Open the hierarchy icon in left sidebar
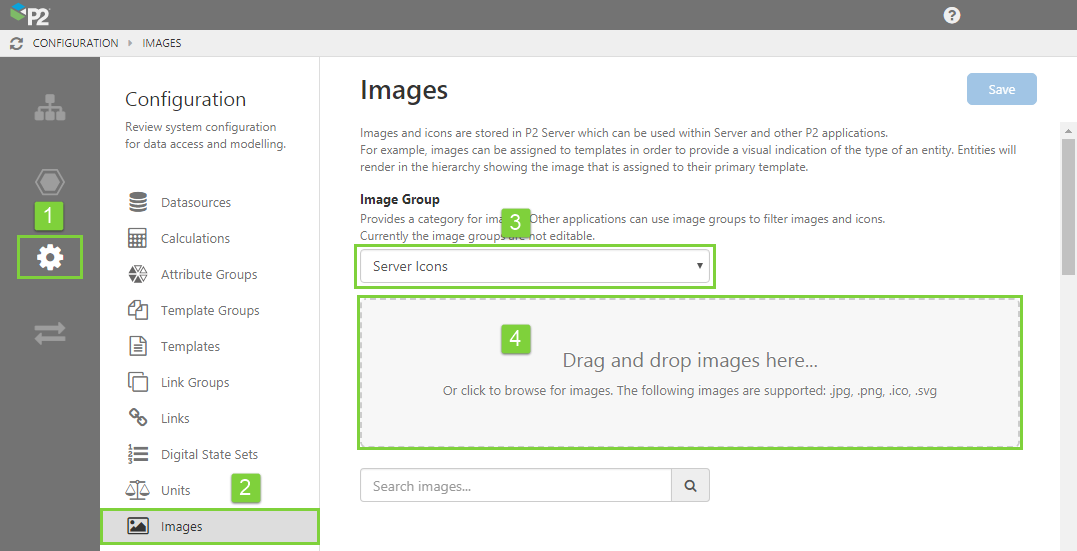This screenshot has width=1077, height=551. click(x=50, y=108)
